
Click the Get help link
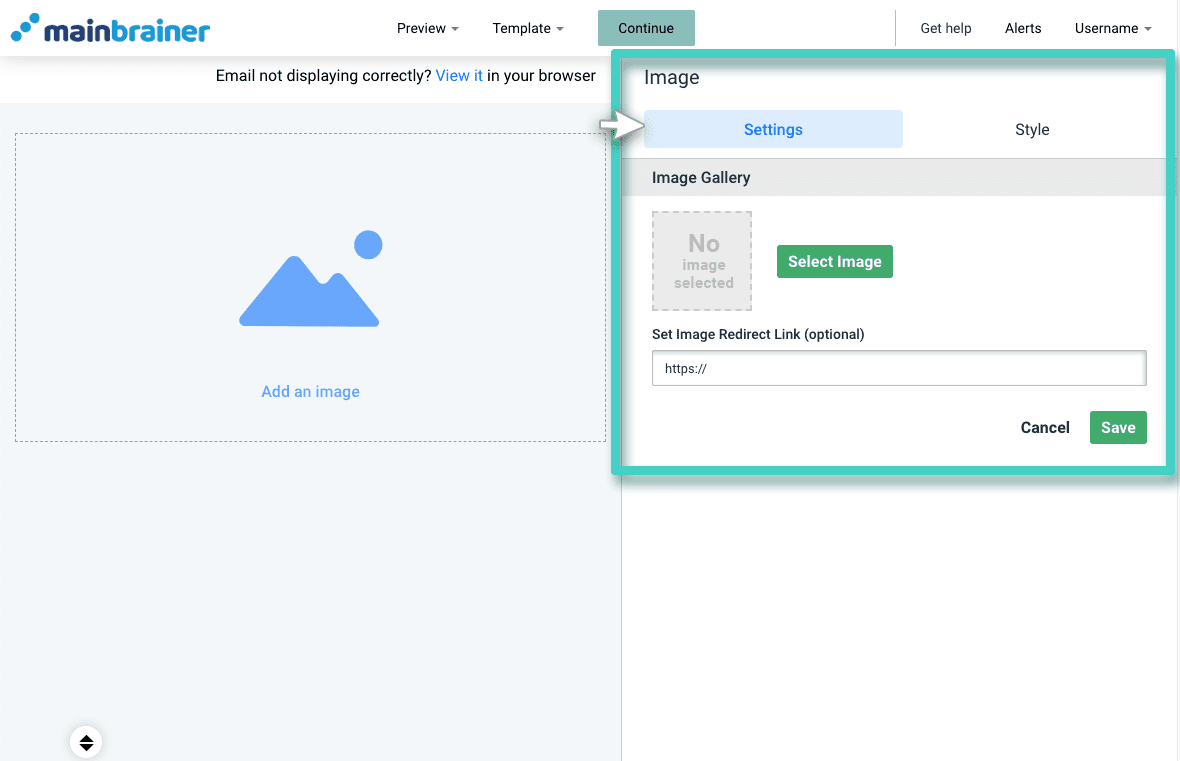pyautogui.click(x=945, y=28)
